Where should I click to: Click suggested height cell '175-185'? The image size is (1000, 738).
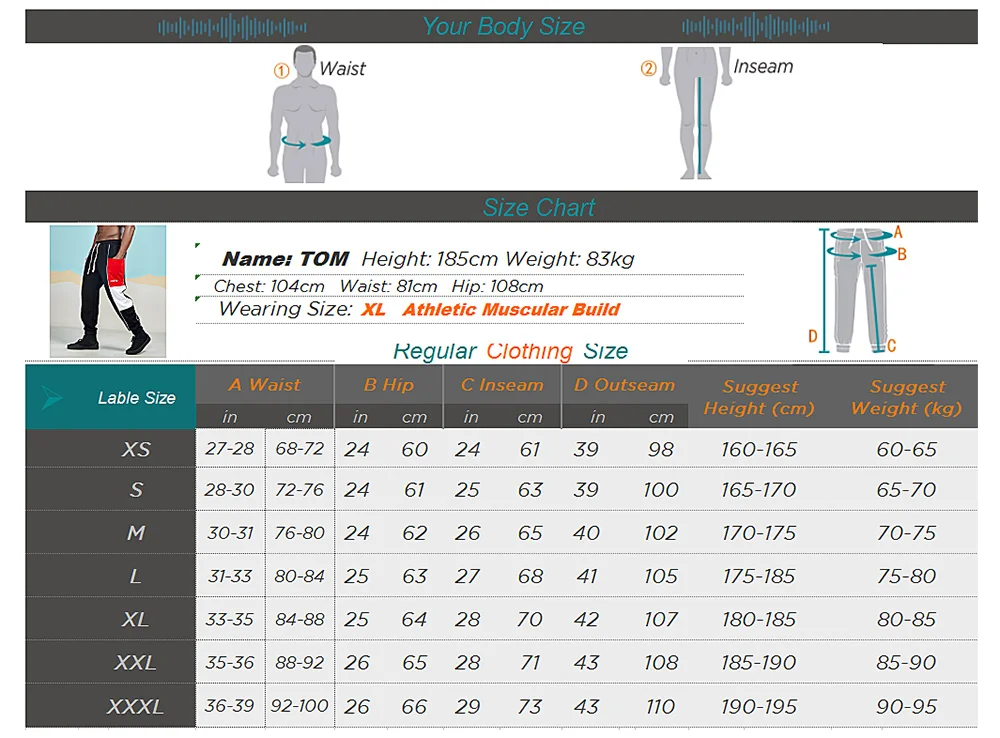click(759, 577)
